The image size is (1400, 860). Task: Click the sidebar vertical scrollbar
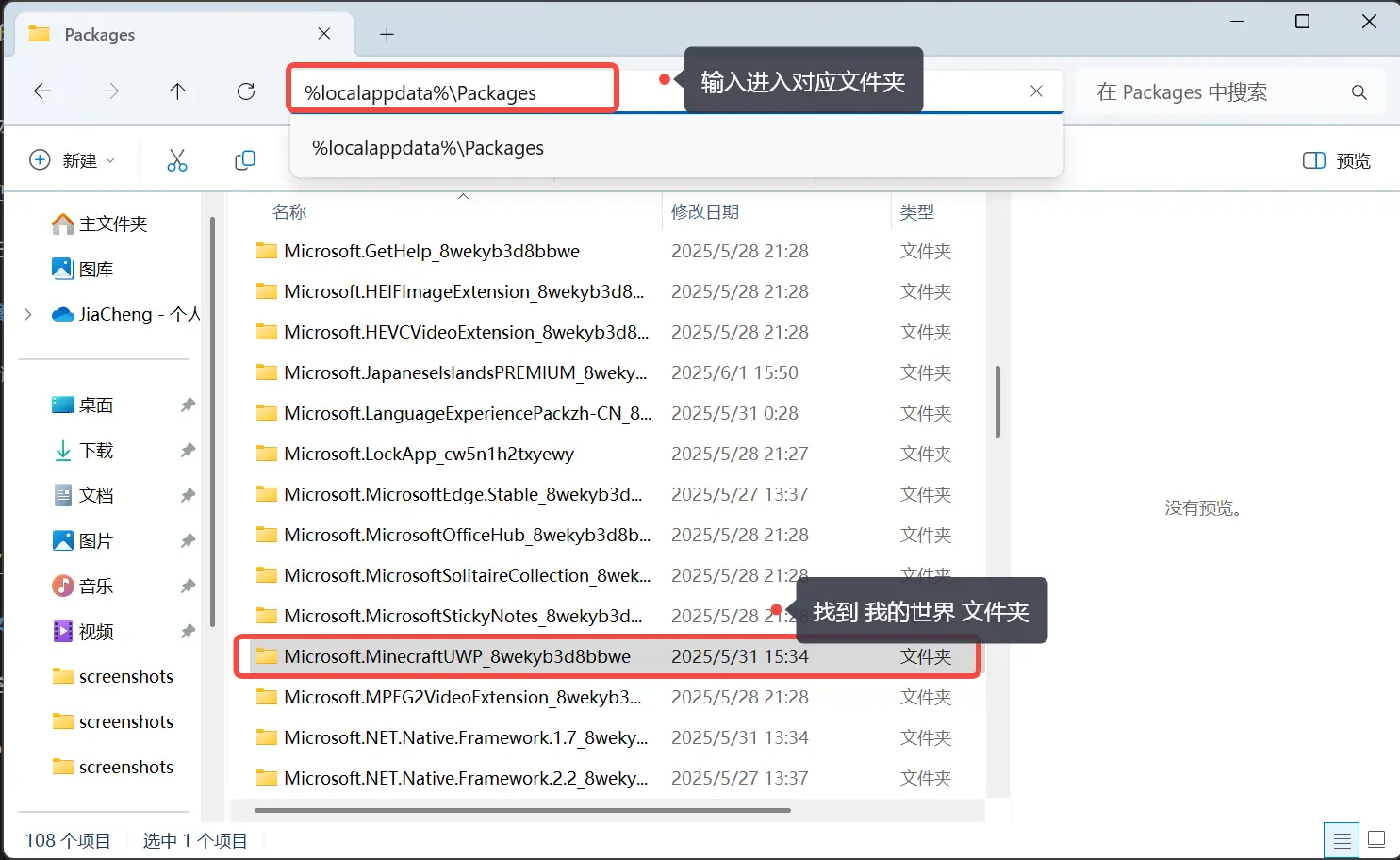212,422
